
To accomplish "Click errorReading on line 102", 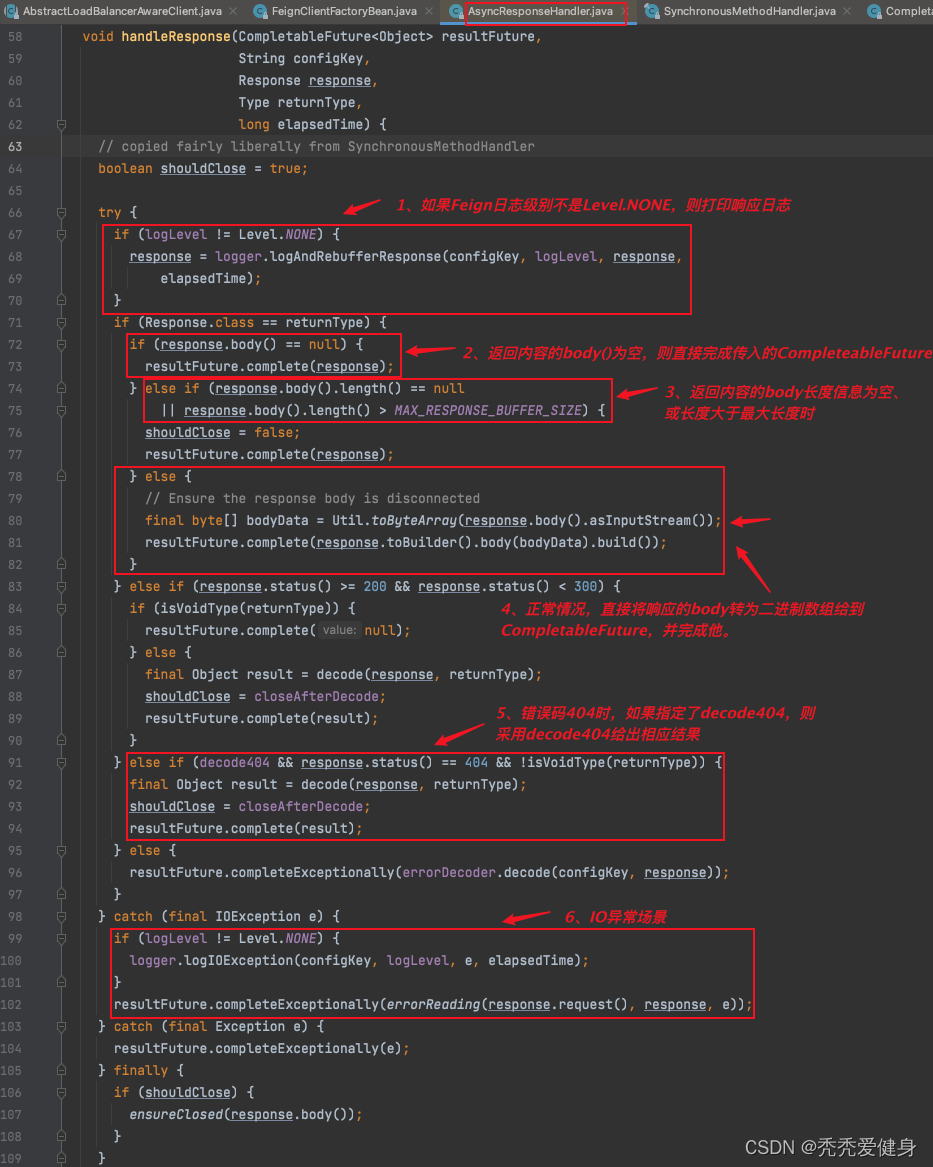I will (433, 1005).
